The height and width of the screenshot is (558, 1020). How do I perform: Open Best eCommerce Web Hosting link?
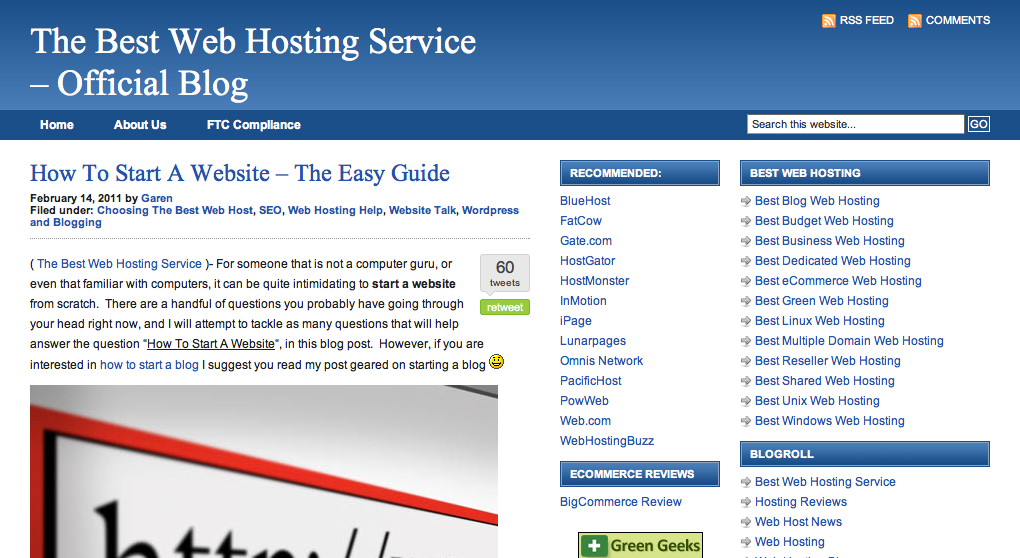click(x=838, y=281)
